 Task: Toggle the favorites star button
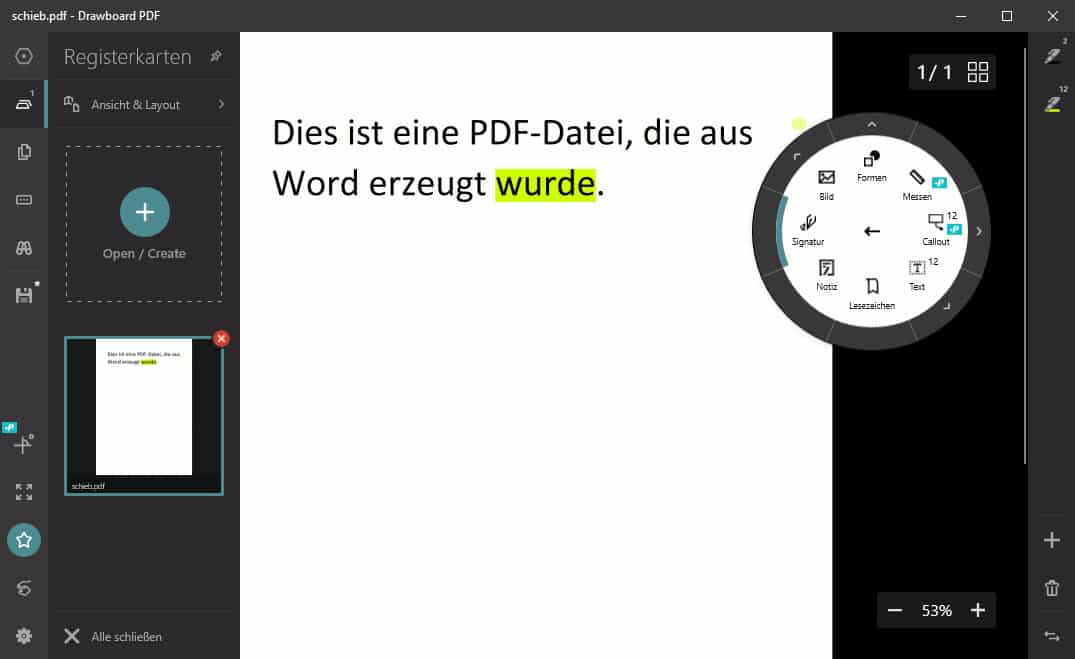pyautogui.click(x=24, y=540)
